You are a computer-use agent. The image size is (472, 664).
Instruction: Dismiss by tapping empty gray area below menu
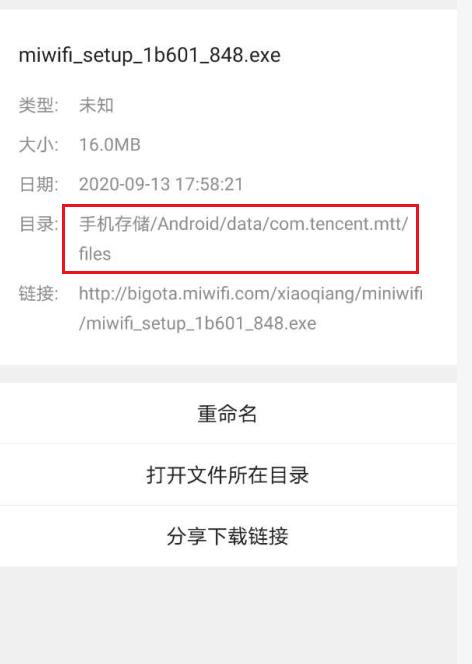click(x=229, y=615)
